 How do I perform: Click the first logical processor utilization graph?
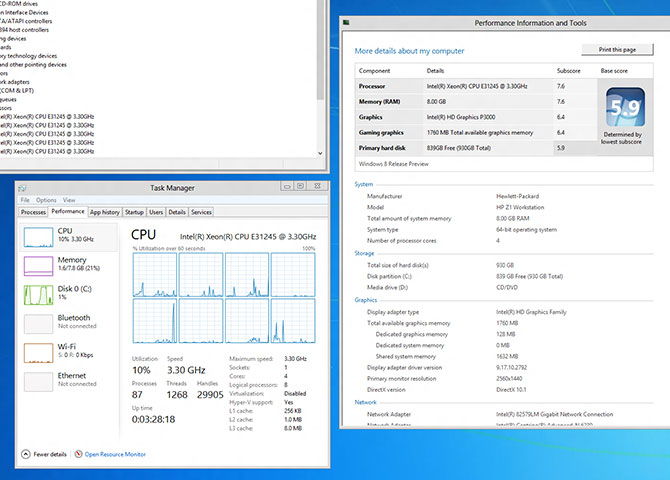tap(155, 274)
